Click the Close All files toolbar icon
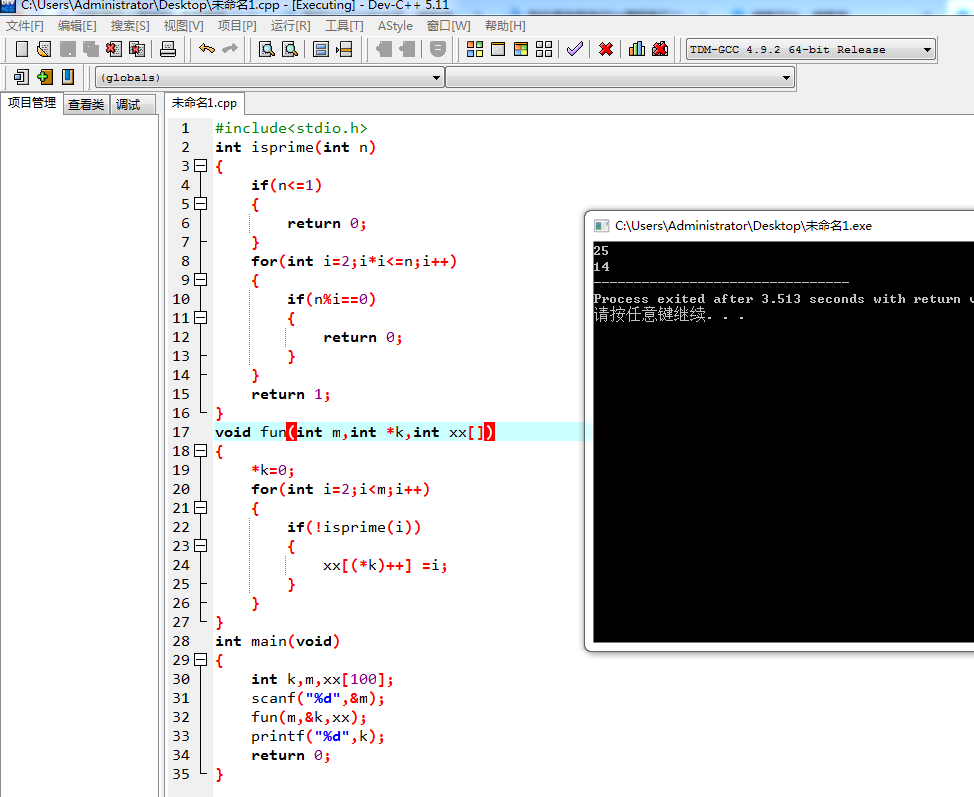The height and width of the screenshot is (797, 974). tap(137, 49)
